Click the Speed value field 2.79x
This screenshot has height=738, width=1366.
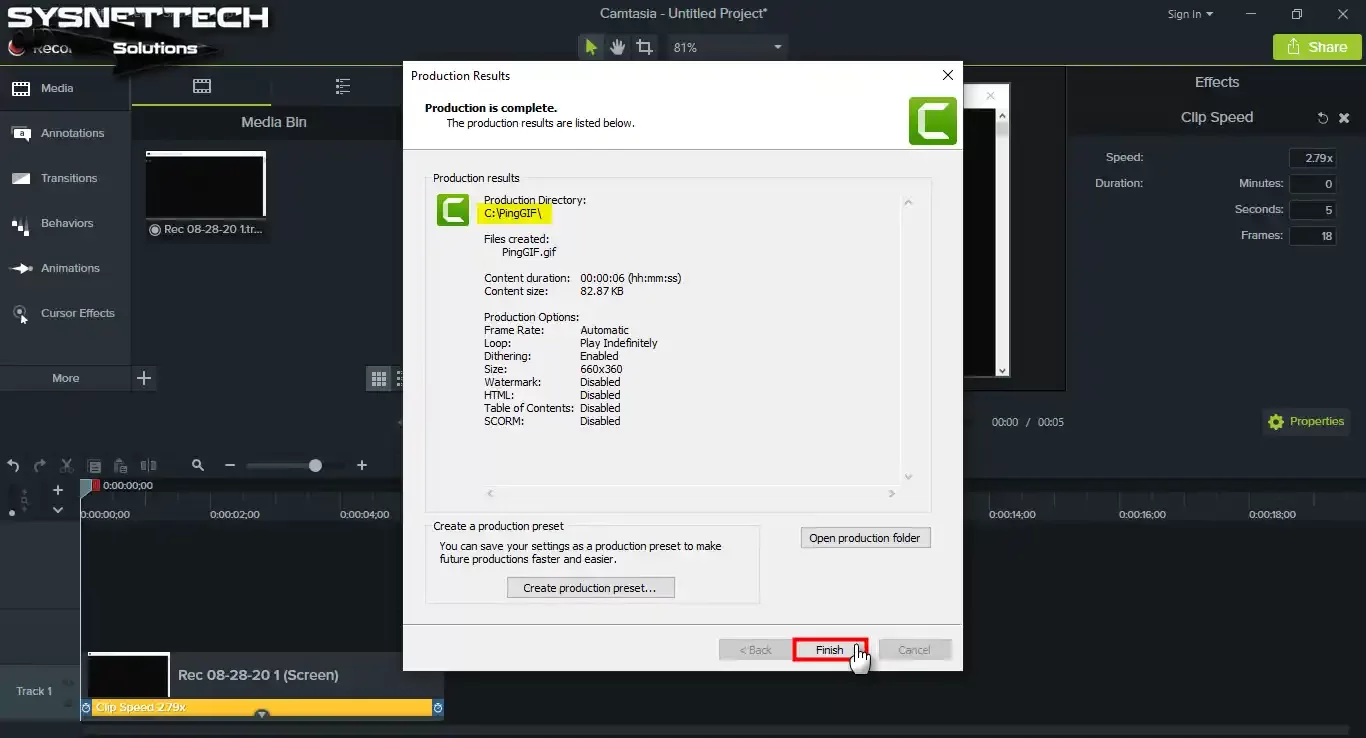tap(1313, 158)
